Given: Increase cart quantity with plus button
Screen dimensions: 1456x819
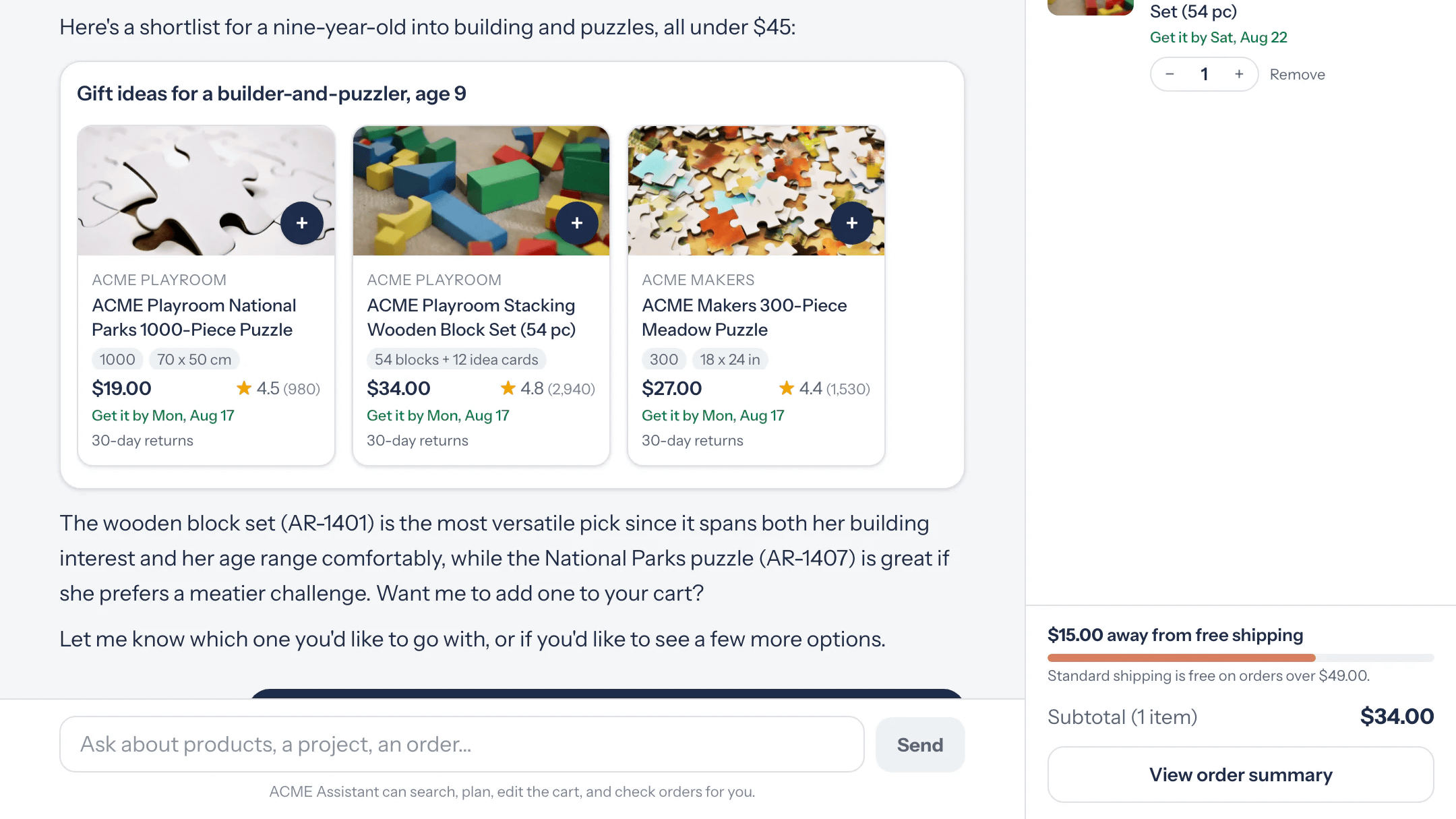Looking at the screenshot, I should click(1239, 74).
